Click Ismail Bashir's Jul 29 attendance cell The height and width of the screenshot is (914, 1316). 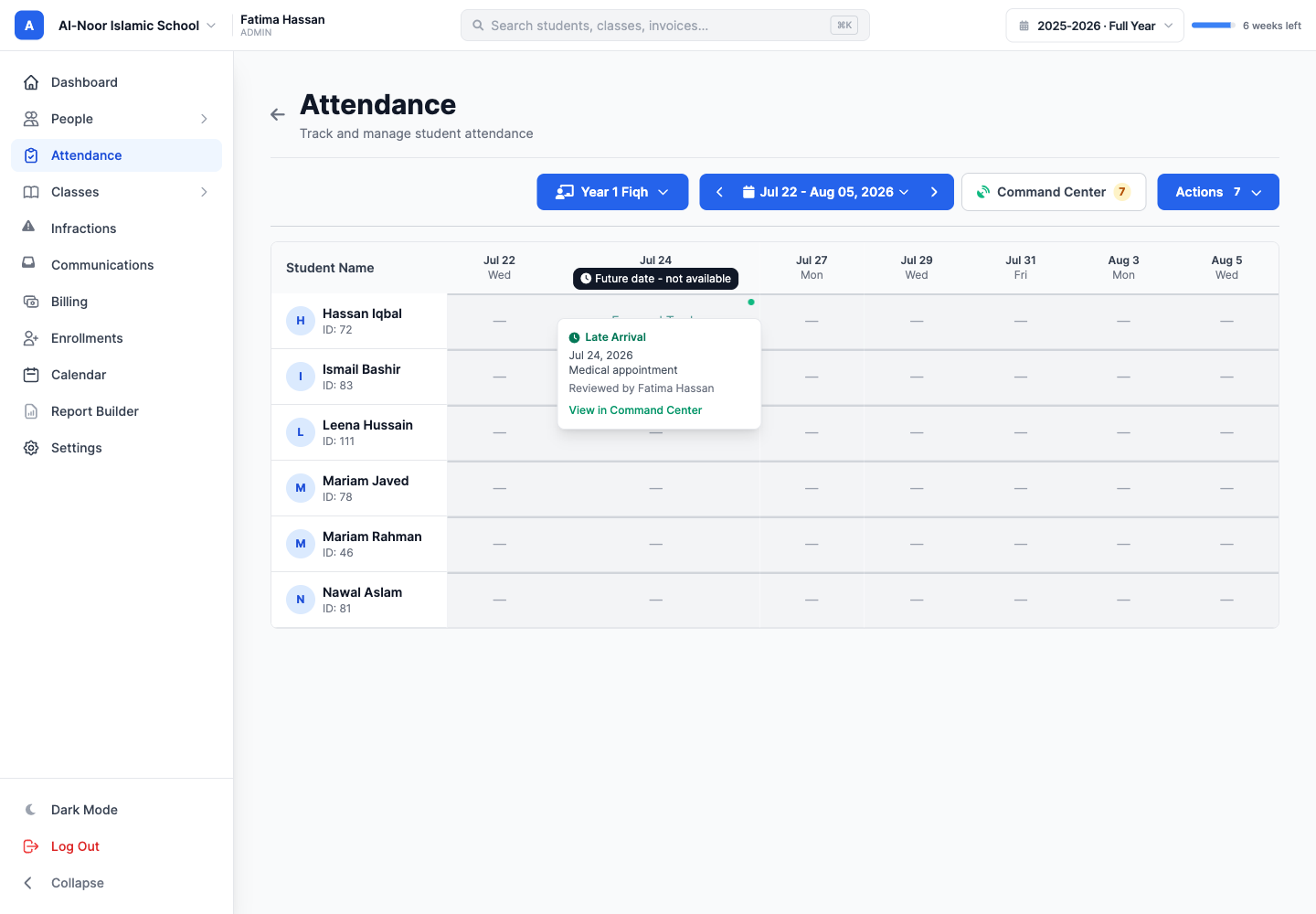pos(917,377)
